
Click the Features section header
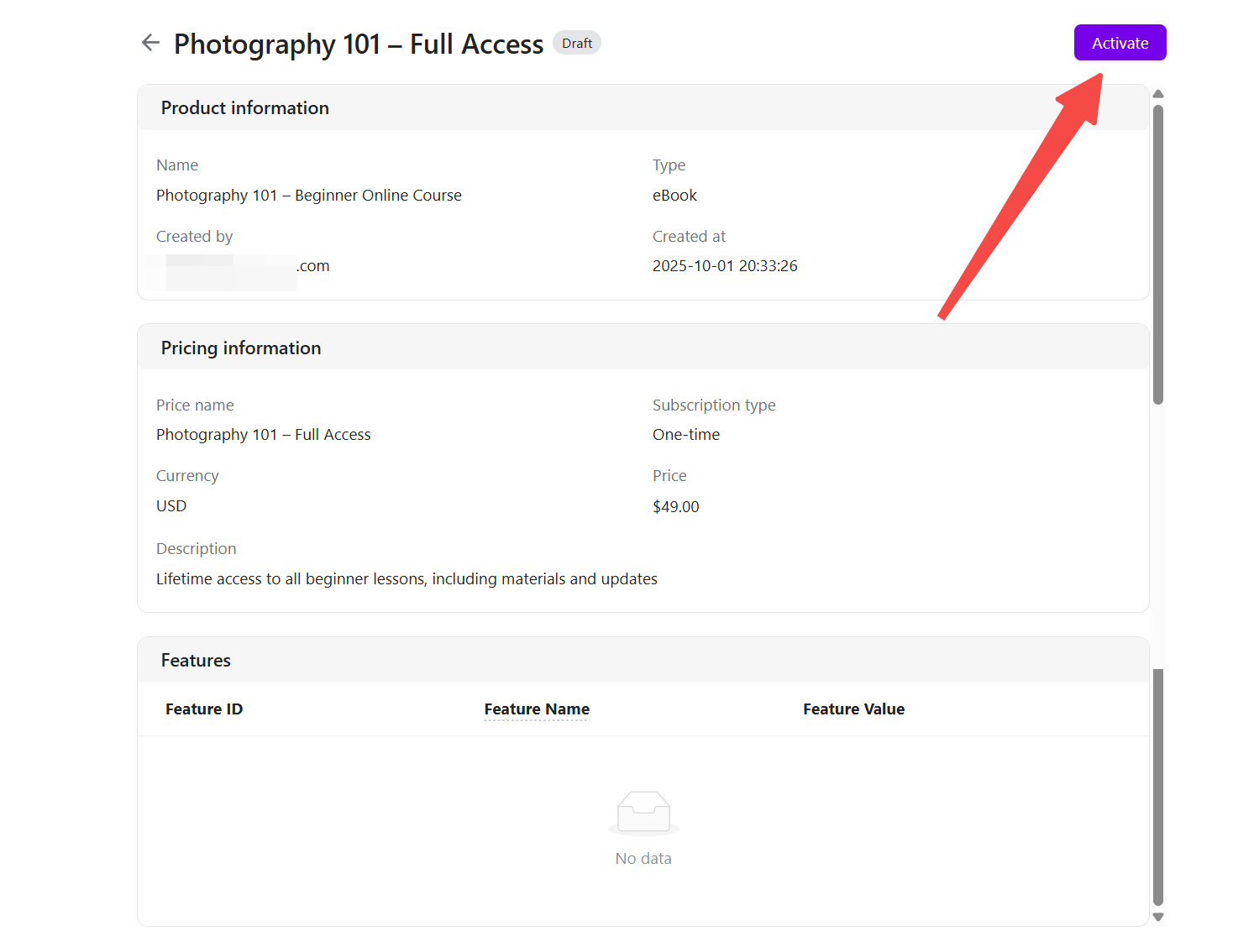click(196, 661)
